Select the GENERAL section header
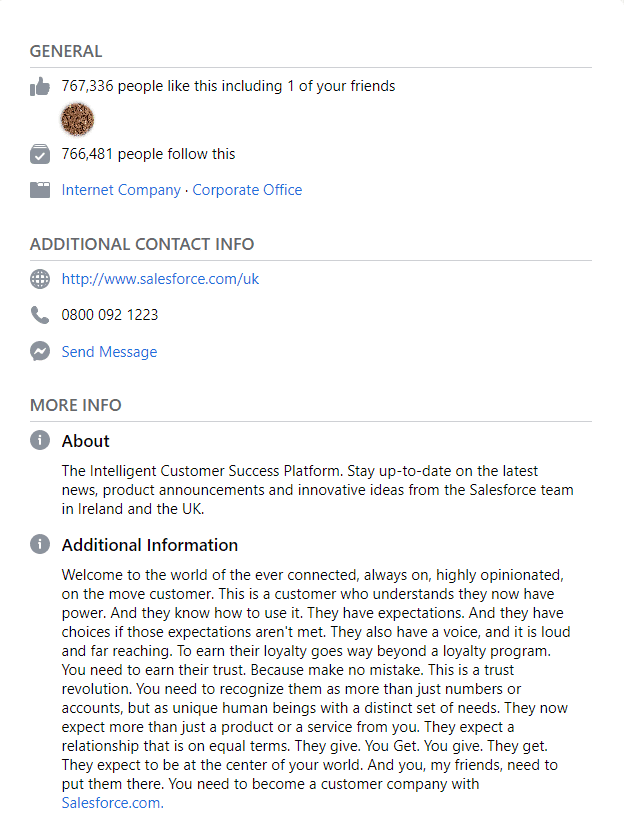The width and height of the screenshot is (624, 816). [65, 51]
